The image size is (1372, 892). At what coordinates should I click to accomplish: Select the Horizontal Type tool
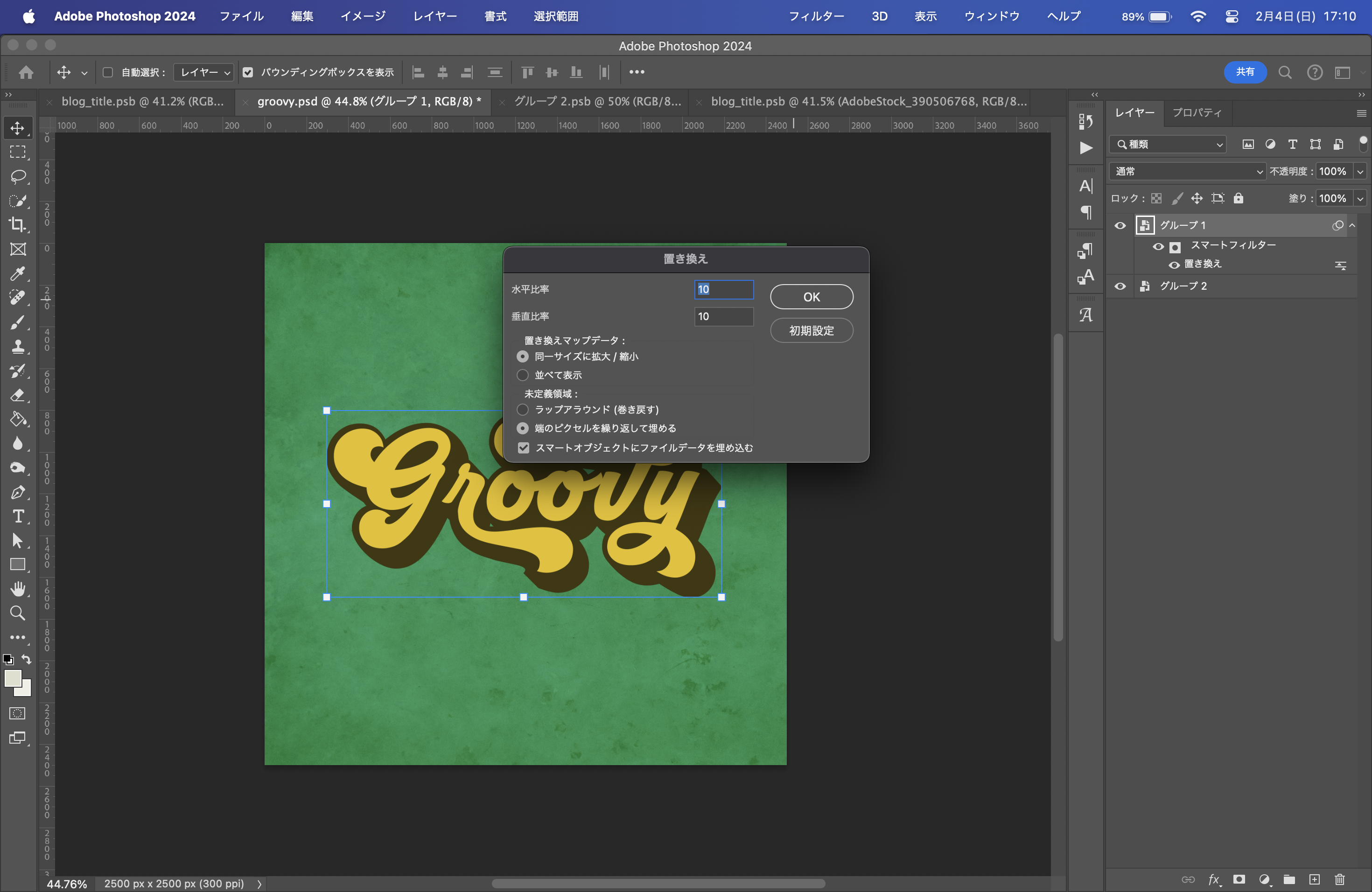[x=17, y=516]
